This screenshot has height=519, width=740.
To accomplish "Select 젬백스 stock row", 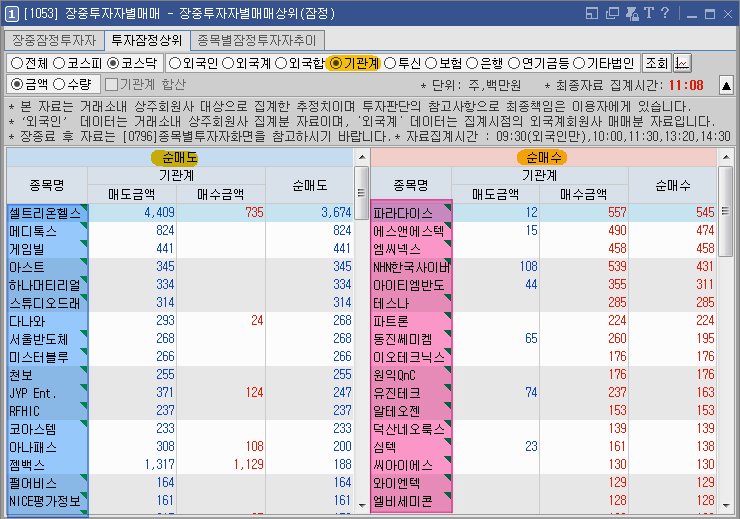I will tap(47, 465).
